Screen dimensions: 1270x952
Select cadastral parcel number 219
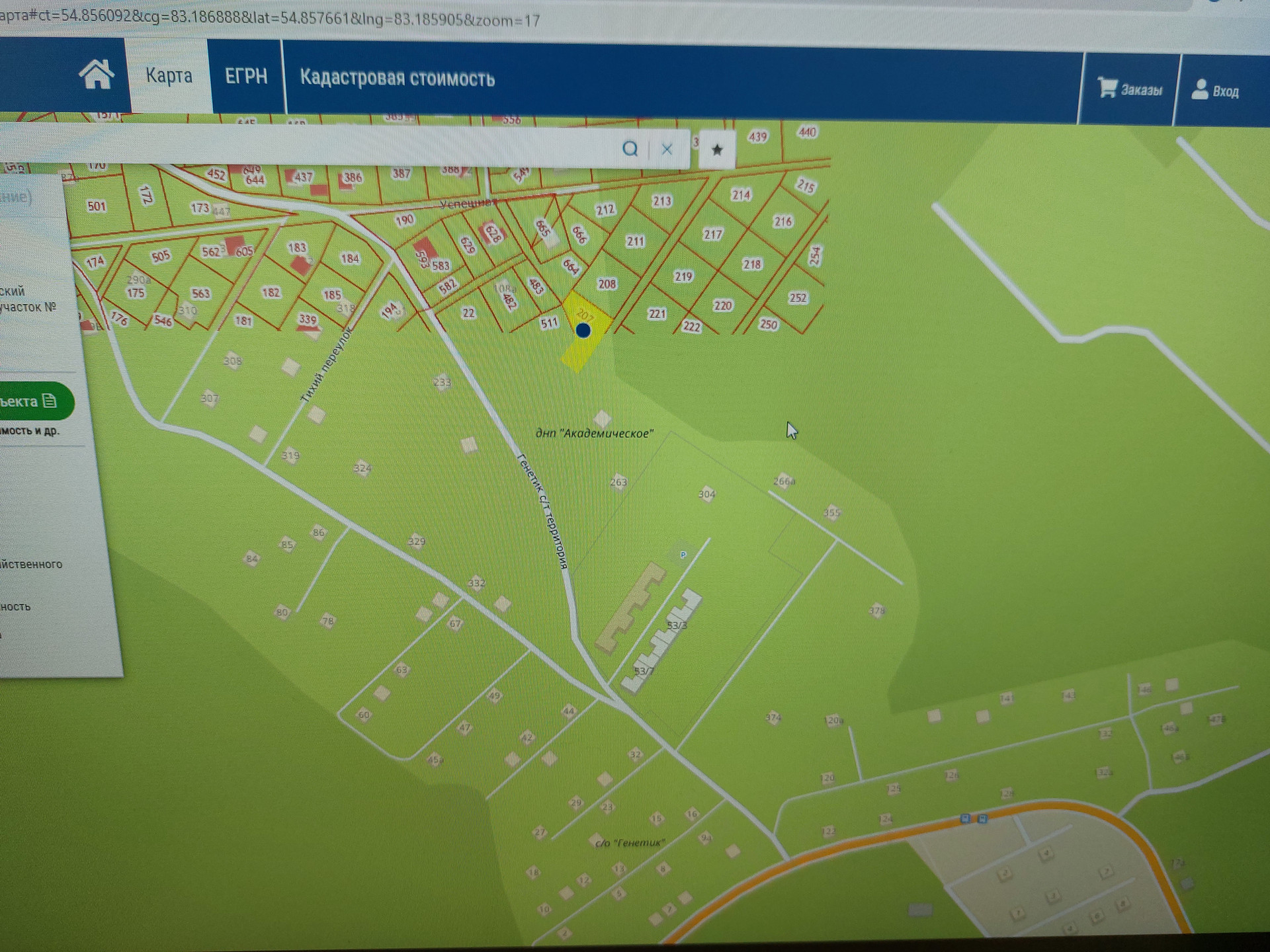click(x=683, y=276)
